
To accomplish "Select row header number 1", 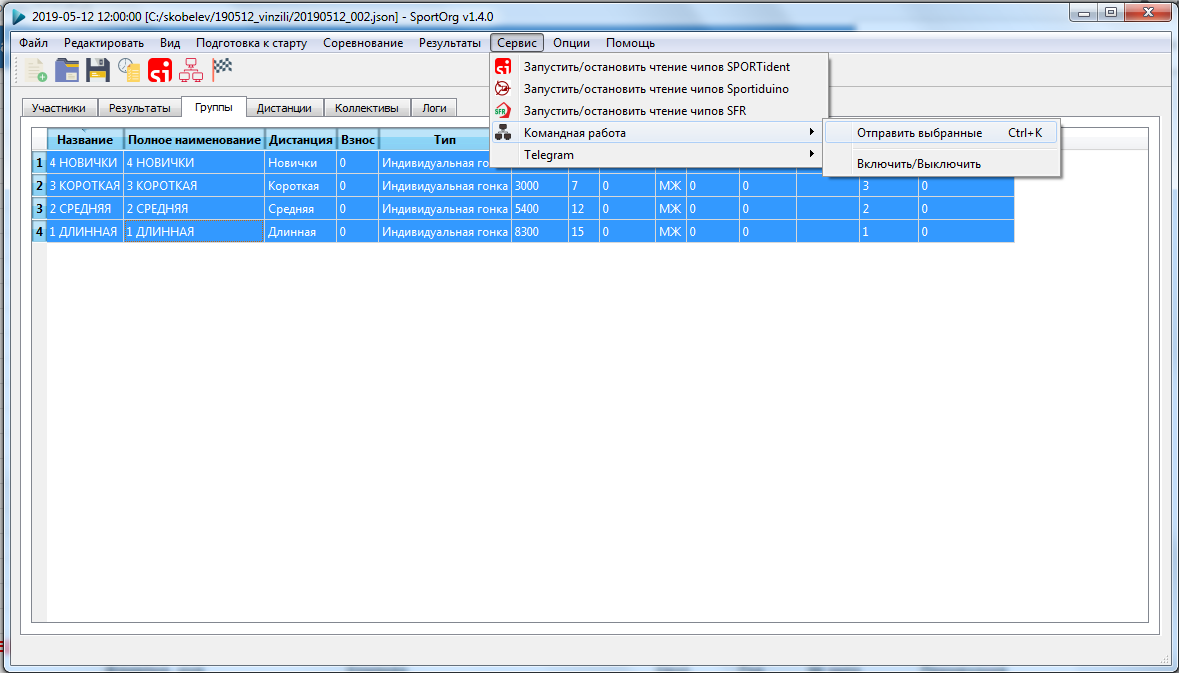I will pyautogui.click(x=39, y=162).
